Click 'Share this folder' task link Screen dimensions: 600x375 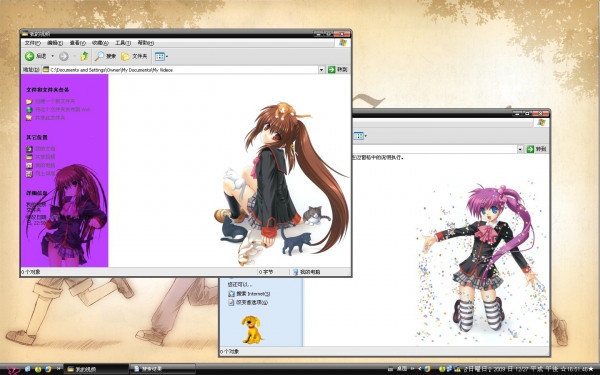(x=50, y=118)
